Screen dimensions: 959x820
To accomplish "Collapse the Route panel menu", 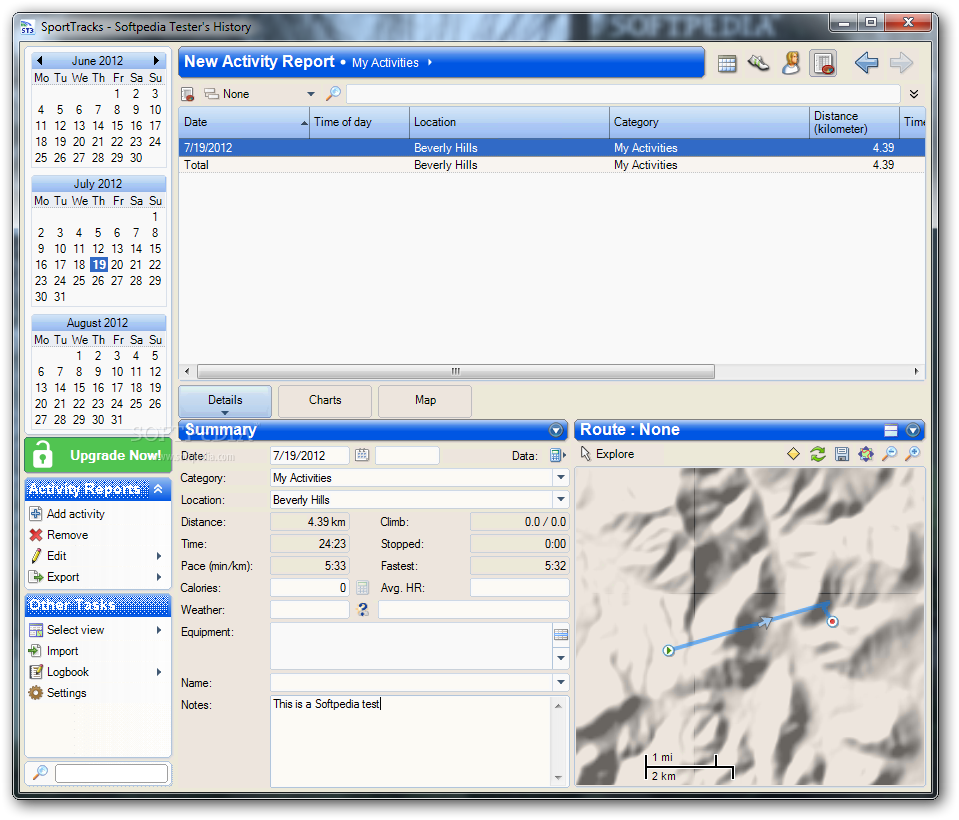I will [913, 430].
